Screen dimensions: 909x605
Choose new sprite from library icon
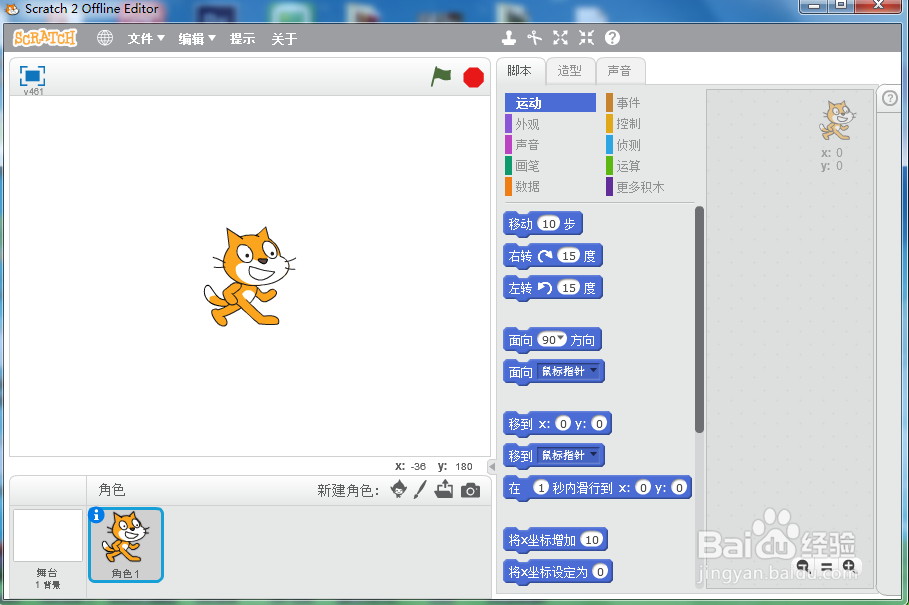pyautogui.click(x=399, y=490)
